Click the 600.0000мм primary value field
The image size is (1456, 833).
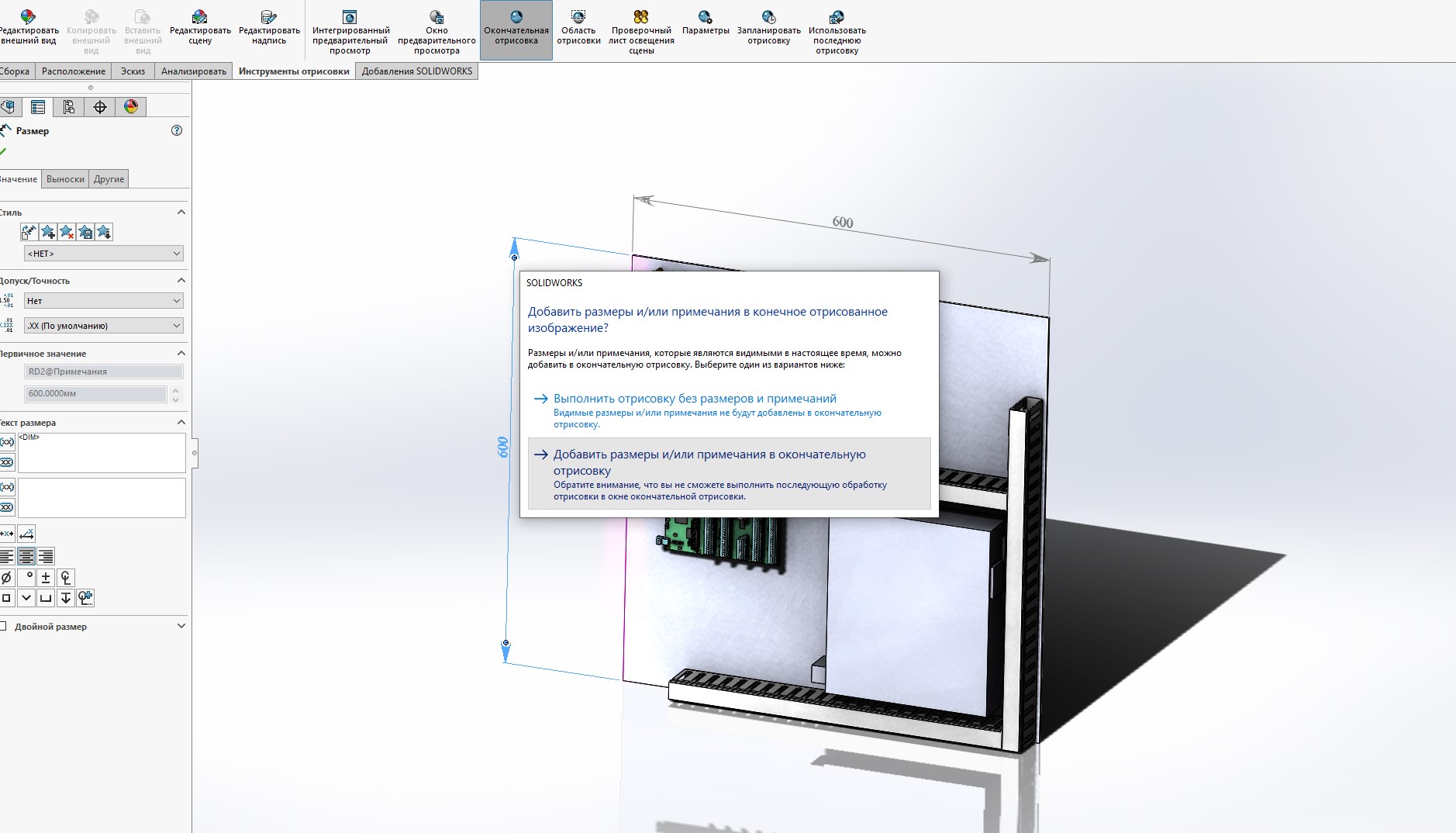(95, 394)
